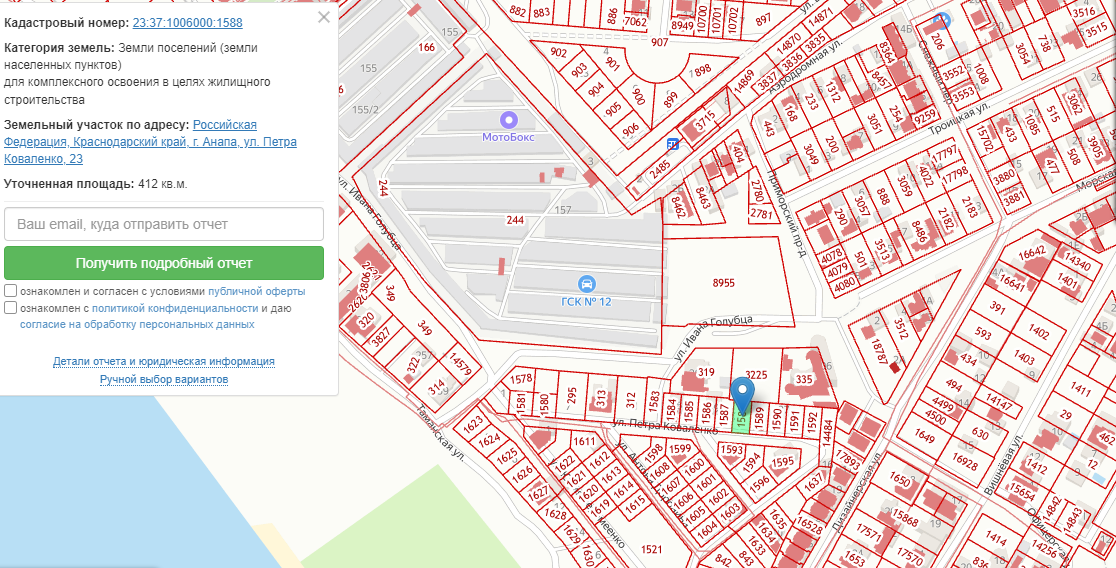Select the highlighted green parcel 1588
Image resolution: width=1116 pixels, height=568 pixels.
[x=741, y=420]
